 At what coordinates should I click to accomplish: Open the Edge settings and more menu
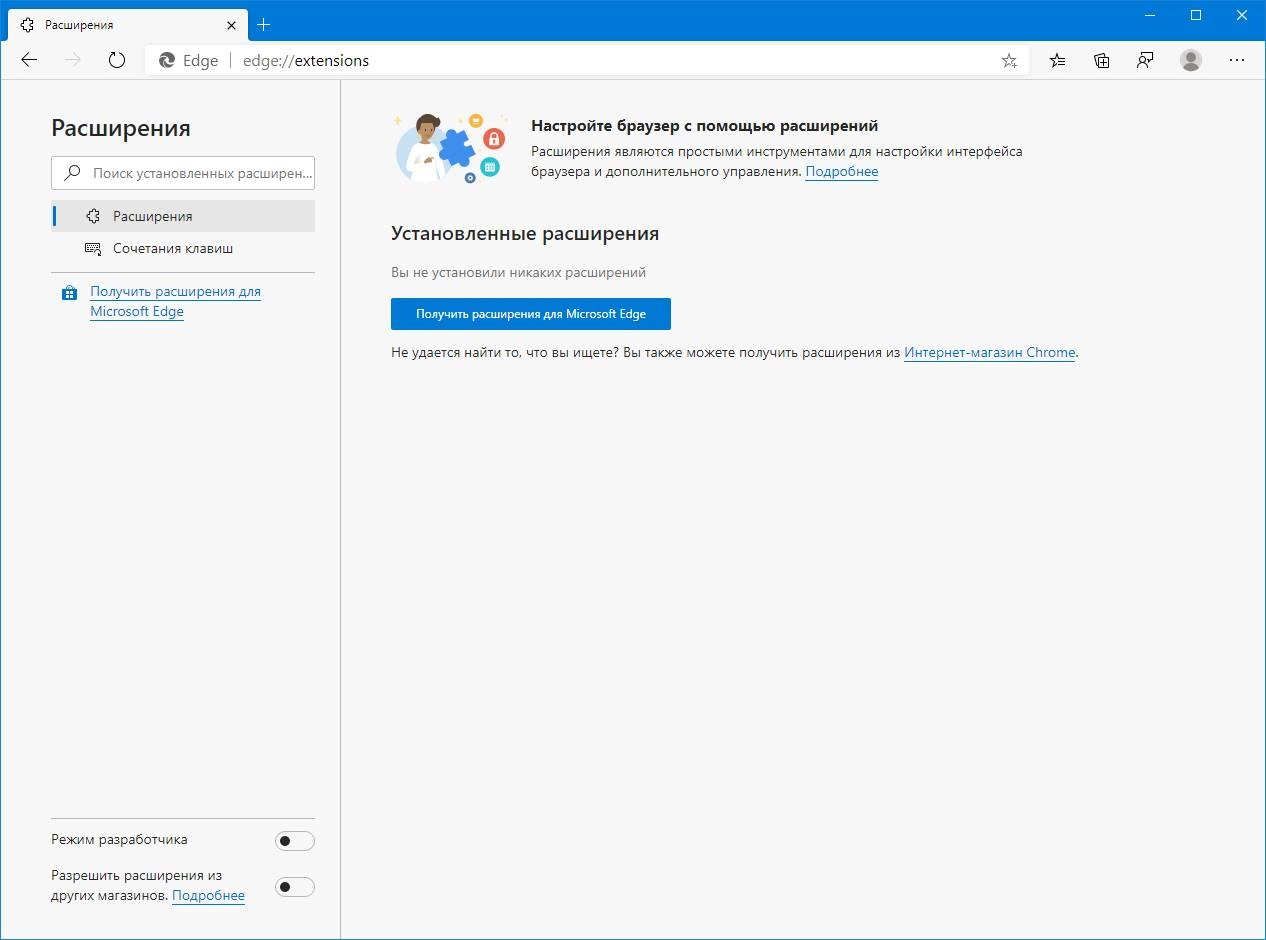(1237, 60)
